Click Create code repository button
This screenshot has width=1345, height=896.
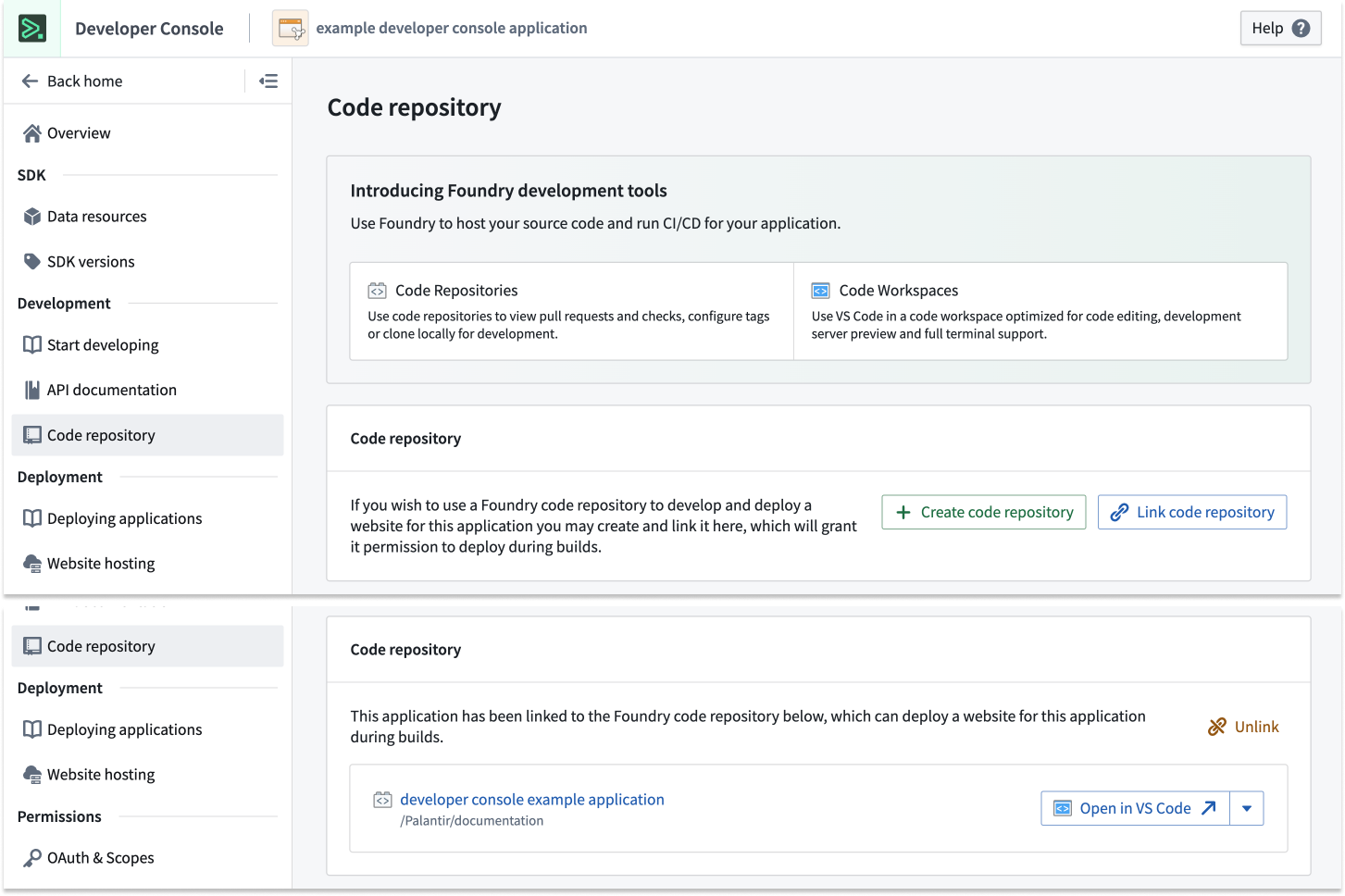pos(983,512)
